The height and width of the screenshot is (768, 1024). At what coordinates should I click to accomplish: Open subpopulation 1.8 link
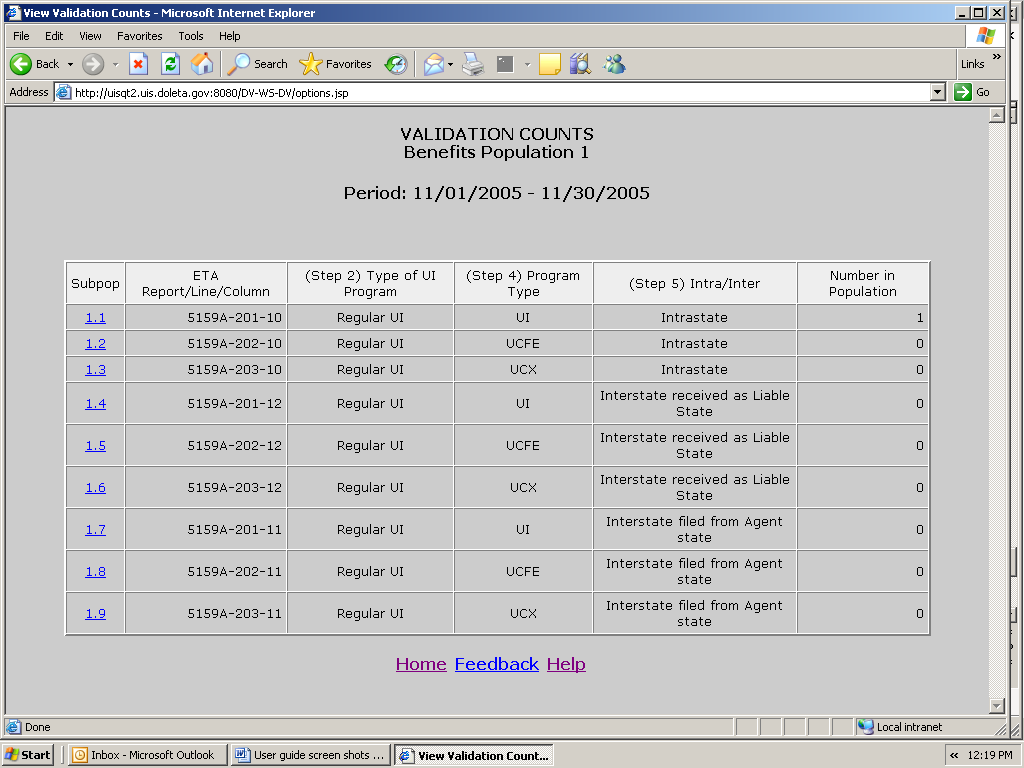[x=95, y=571]
